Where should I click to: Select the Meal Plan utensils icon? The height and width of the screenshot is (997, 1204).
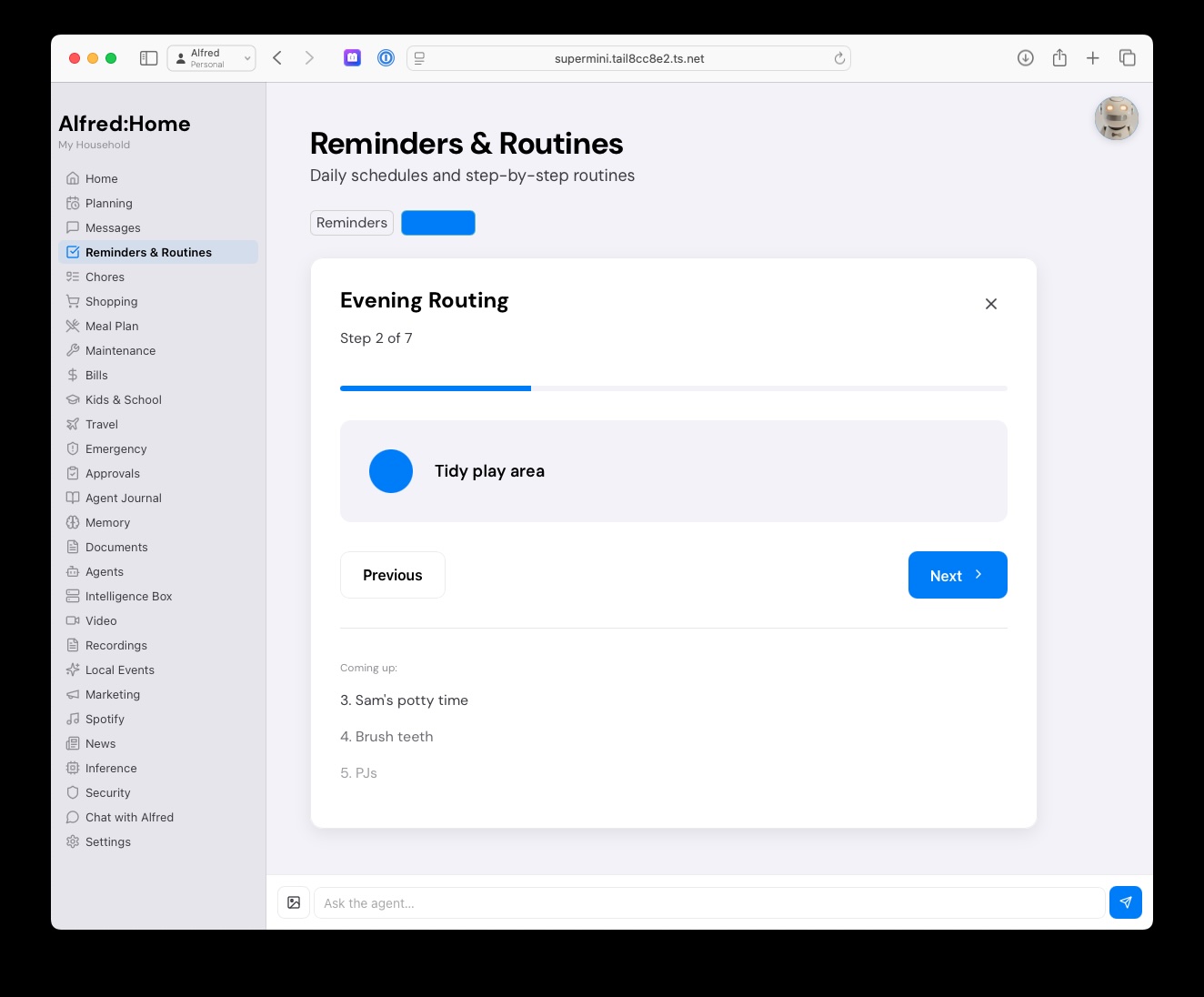(x=73, y=326)
